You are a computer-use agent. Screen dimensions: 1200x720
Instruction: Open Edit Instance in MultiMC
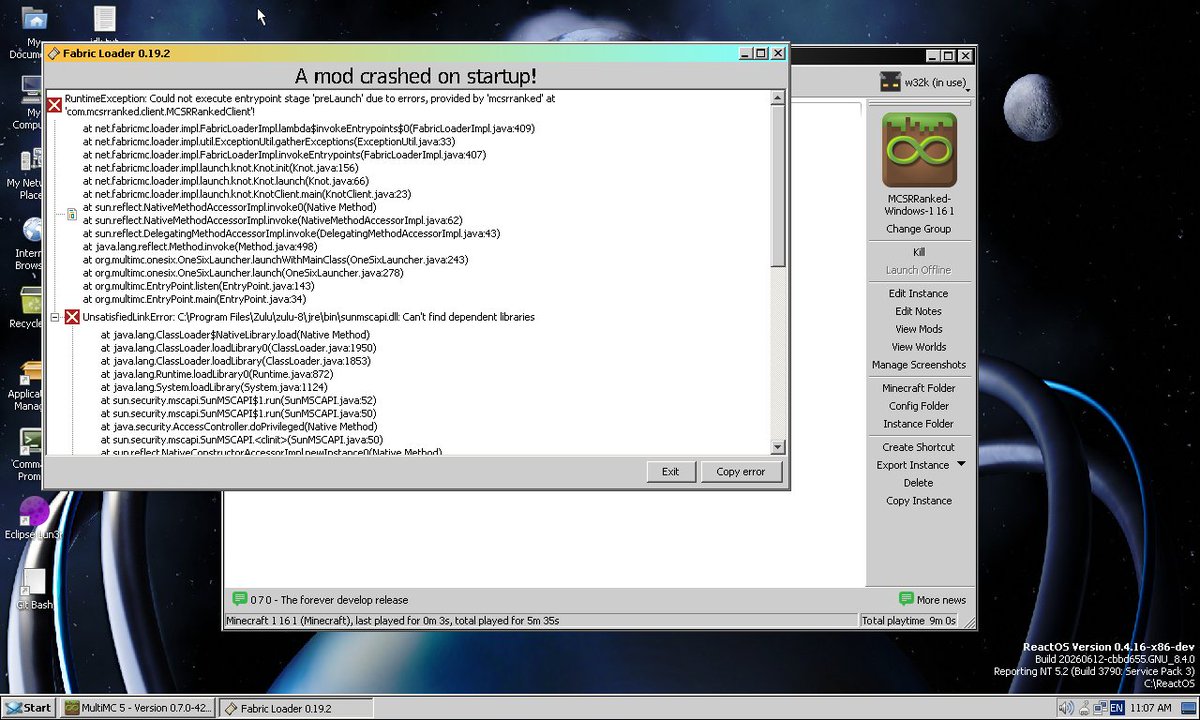pyautogui.click(x=918, y=293)
